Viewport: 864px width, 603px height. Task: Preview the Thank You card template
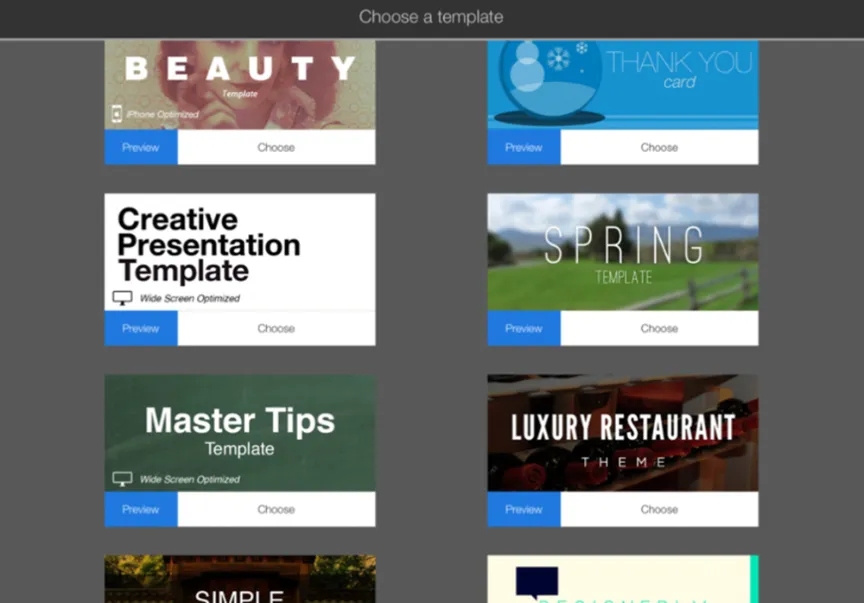[524, 147]
